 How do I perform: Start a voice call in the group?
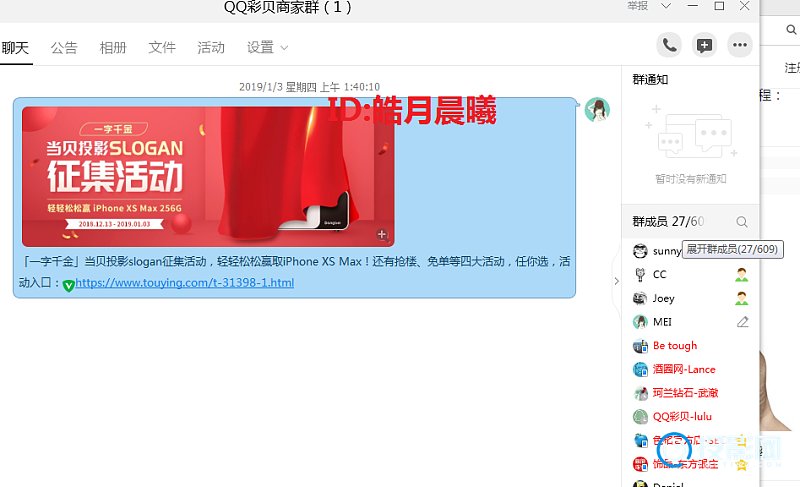[x=670, y=45]
